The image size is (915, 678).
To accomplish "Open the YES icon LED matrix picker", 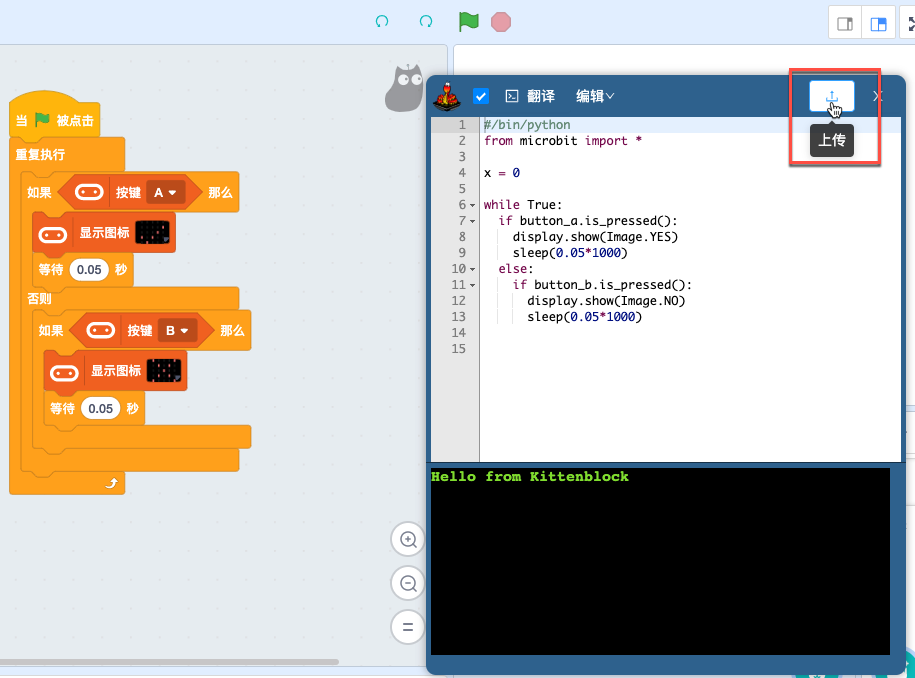I will tap(152, 232).
